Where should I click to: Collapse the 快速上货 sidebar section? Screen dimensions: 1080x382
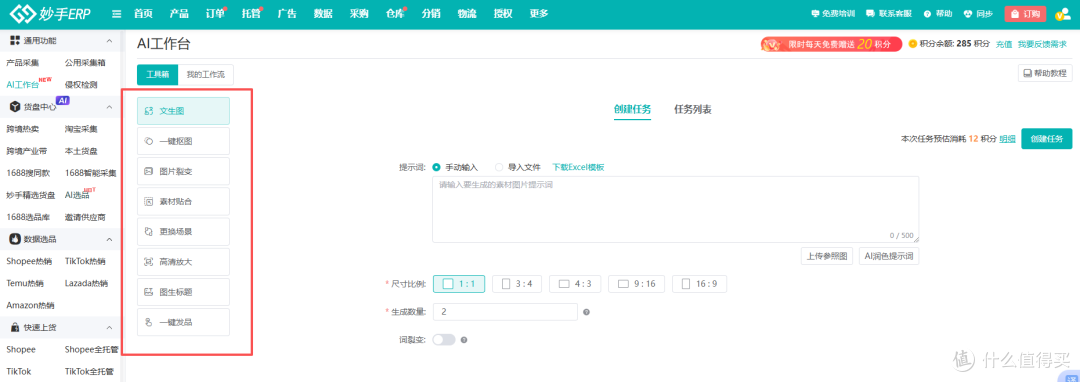(109, 328)
